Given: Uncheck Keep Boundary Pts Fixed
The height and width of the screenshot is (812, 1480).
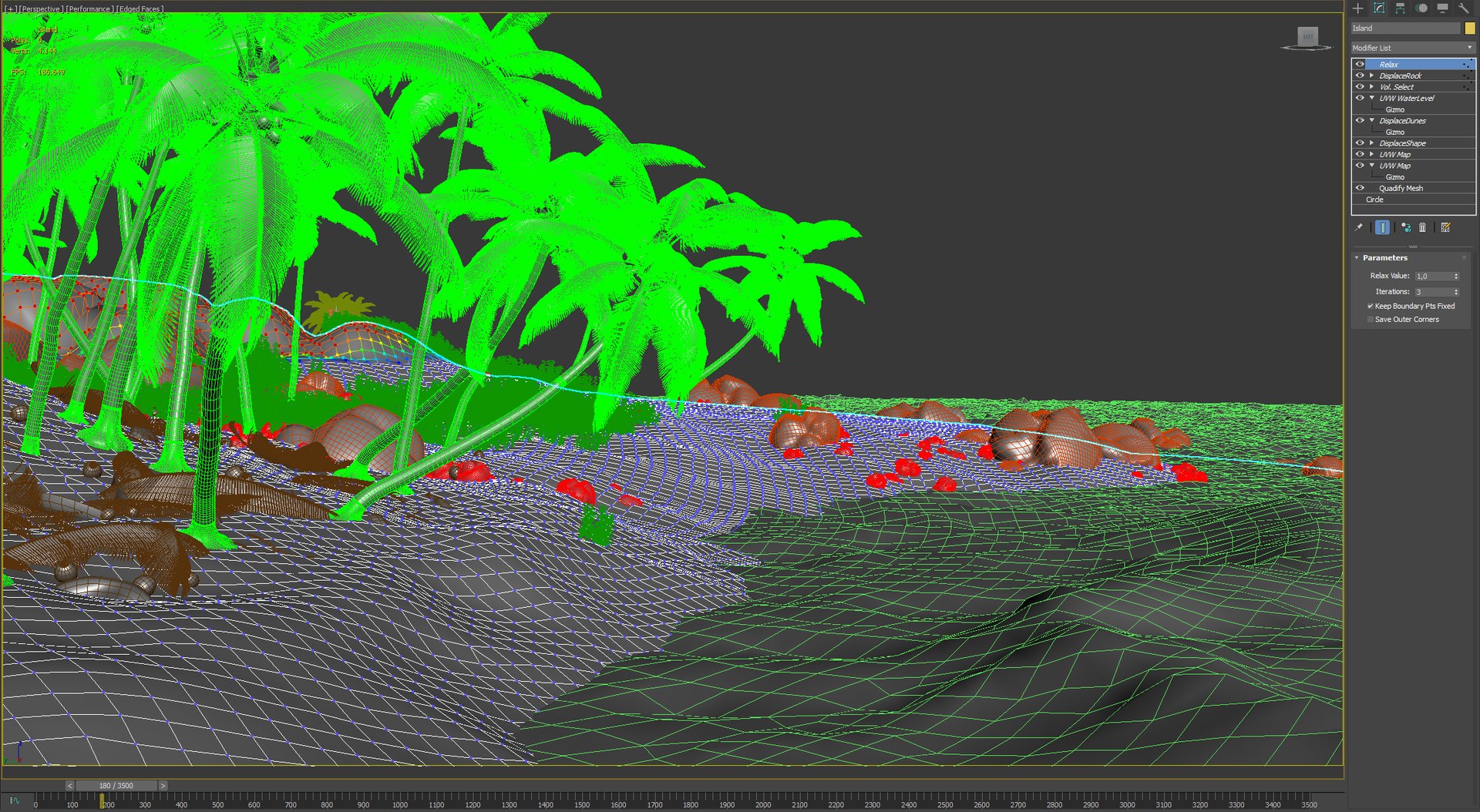Looking at the screenshot, I should [x=1371, y=307].
